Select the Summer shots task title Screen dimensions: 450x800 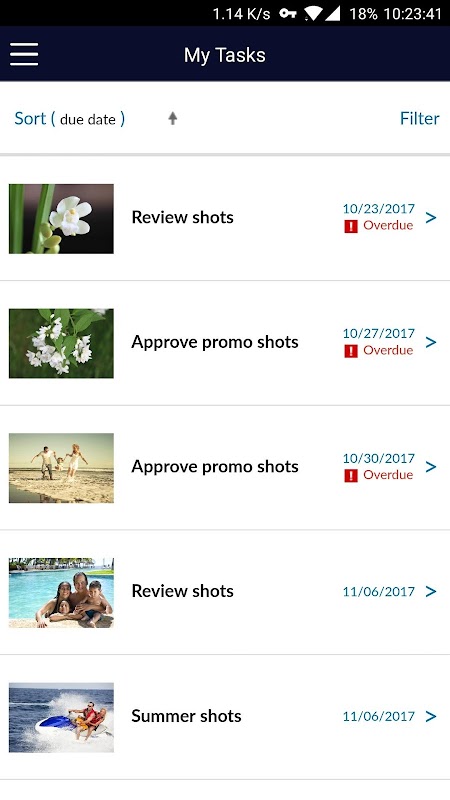[186, 716]
